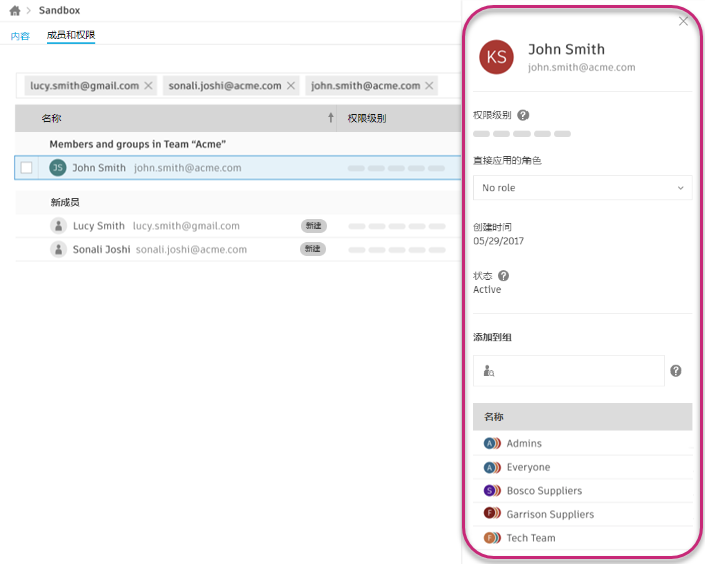705x564 pixels.
Task: Remove sonali.joshi@acme.com email chip
Action: tap(291, 85)
